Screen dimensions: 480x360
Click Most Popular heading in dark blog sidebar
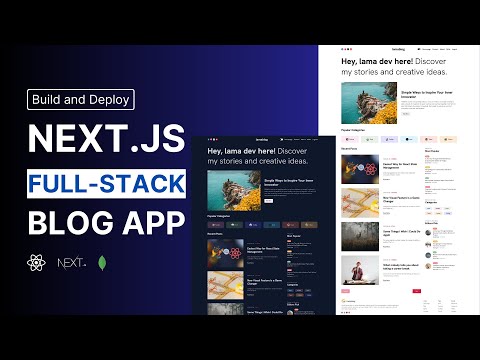[x=294, y=236]
